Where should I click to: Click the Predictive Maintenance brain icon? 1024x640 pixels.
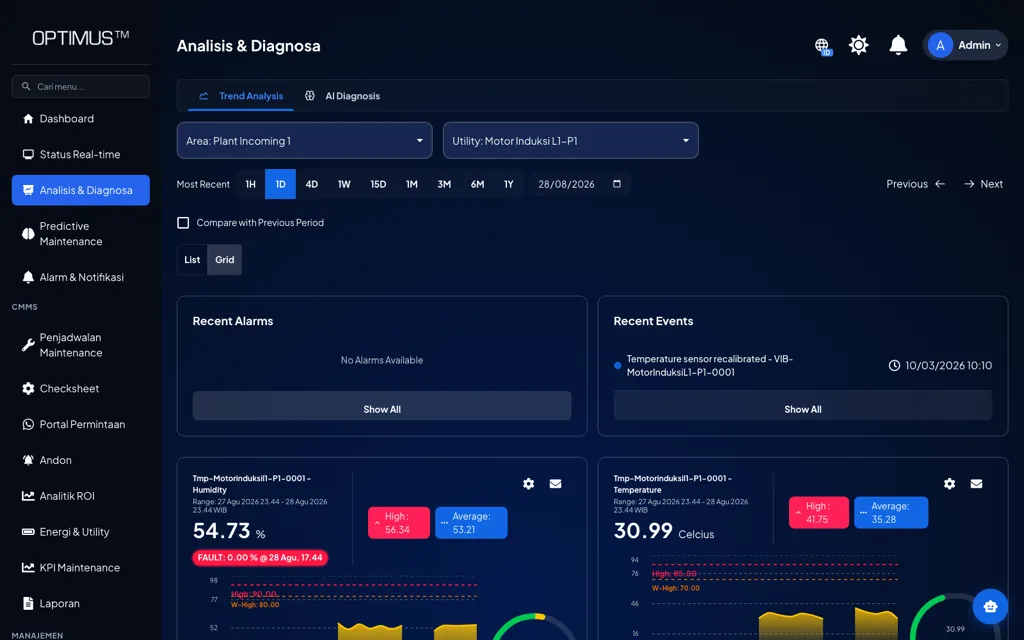[x=28, y=234]
